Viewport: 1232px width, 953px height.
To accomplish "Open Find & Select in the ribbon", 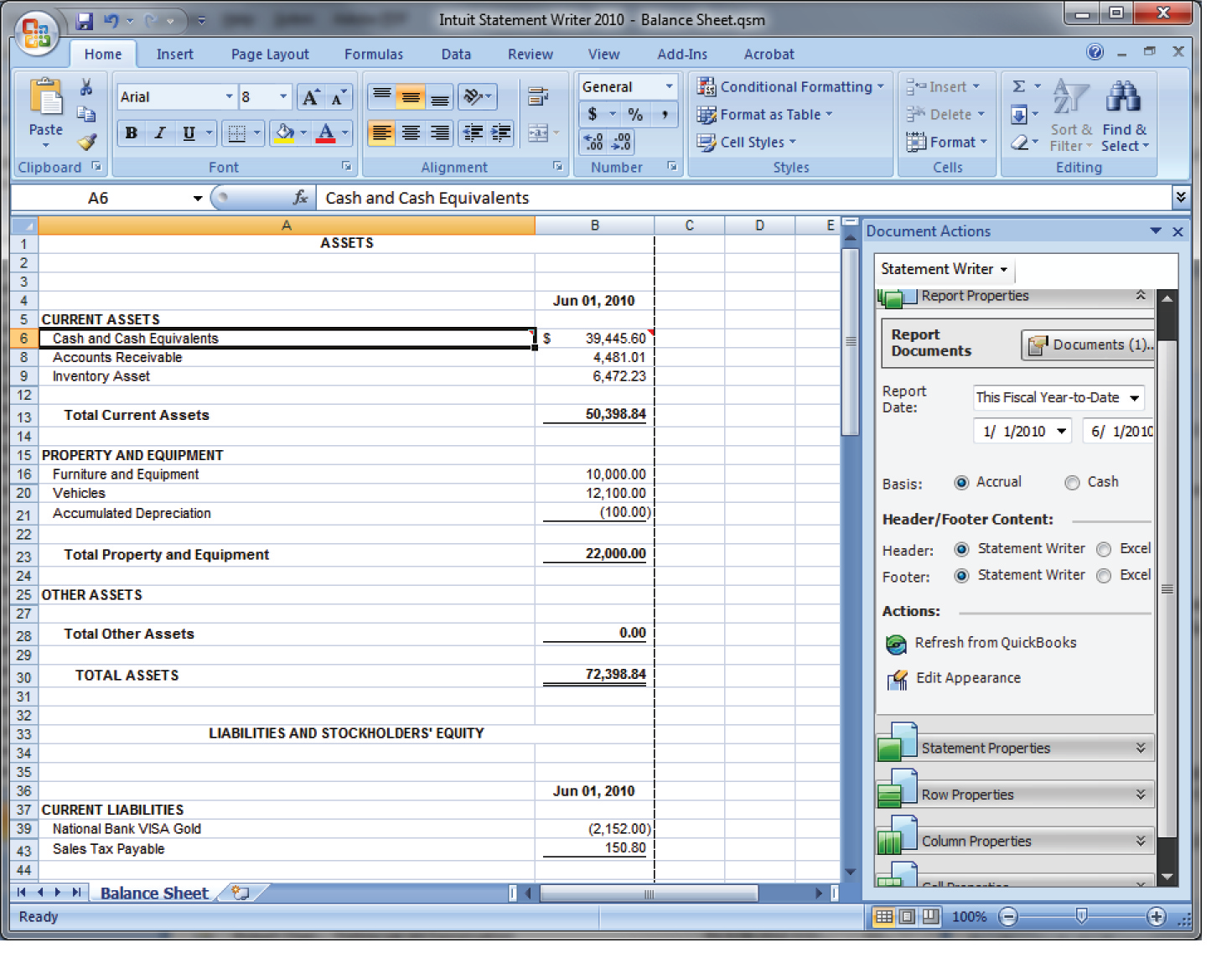I will tap(1125, 117).
